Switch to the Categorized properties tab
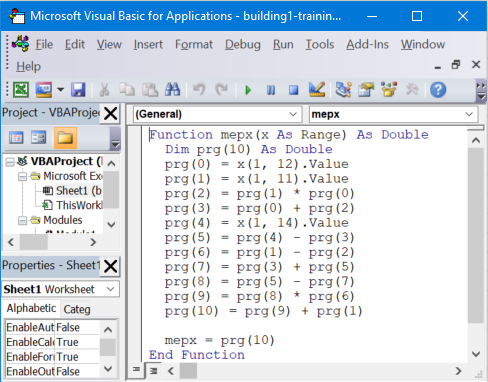The image size is (488, 382). tap(77, 309)
